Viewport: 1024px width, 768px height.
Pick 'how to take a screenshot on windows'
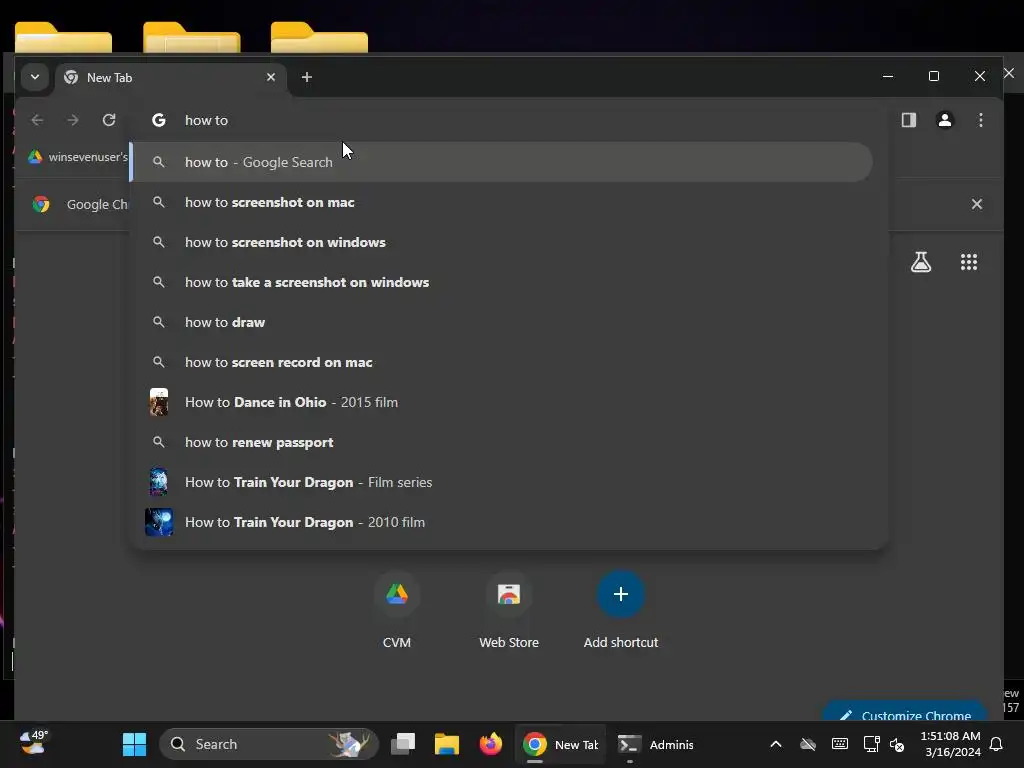click(x=502, y=282)
